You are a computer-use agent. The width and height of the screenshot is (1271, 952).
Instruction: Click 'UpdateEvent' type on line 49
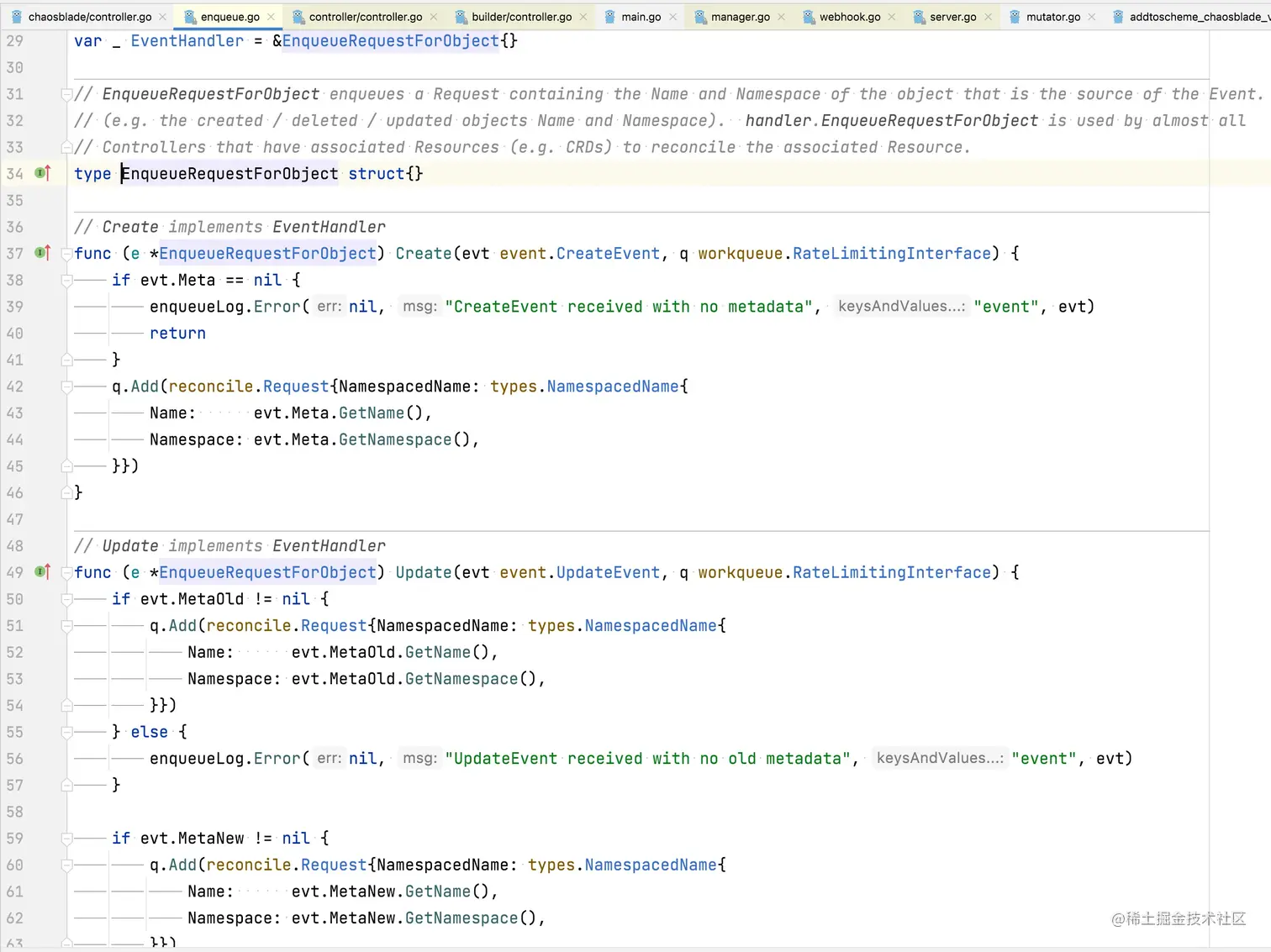click(609, 572)
